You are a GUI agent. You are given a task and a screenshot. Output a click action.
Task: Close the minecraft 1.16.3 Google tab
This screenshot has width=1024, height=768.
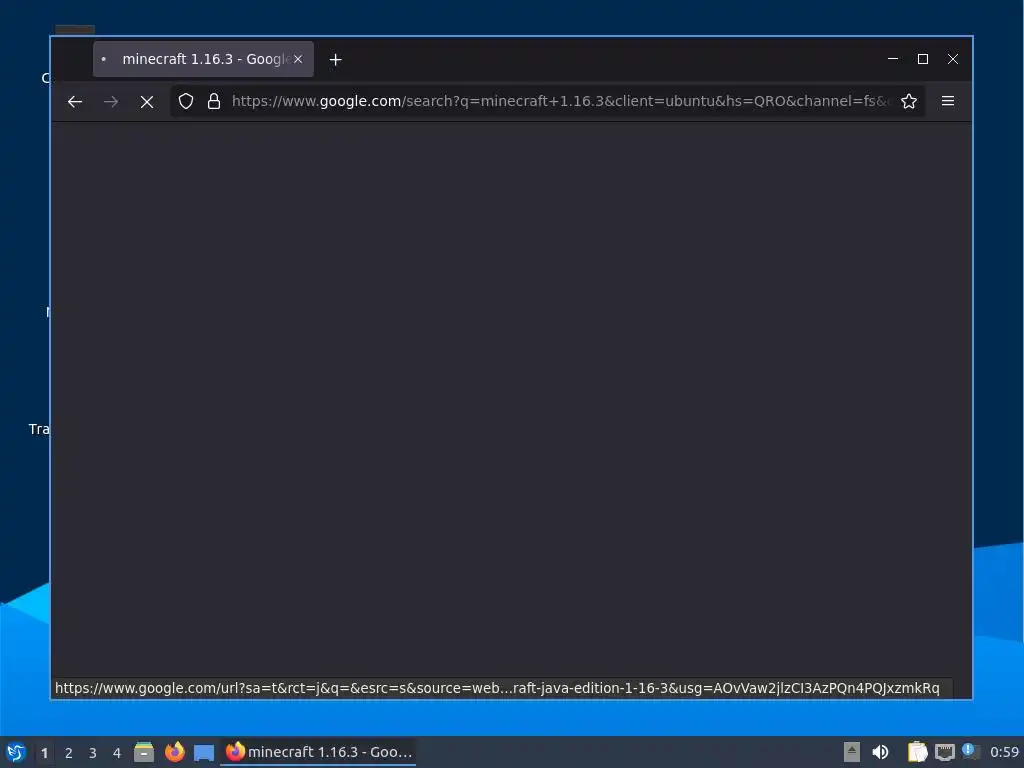298,59
